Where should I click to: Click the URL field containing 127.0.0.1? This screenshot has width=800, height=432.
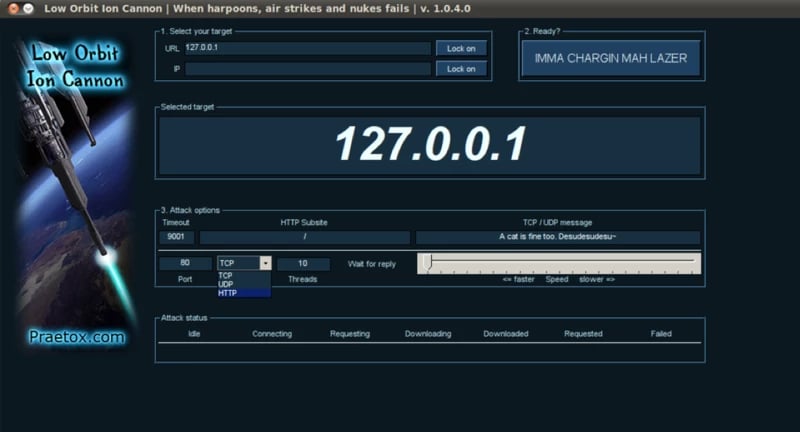[307, 48]
